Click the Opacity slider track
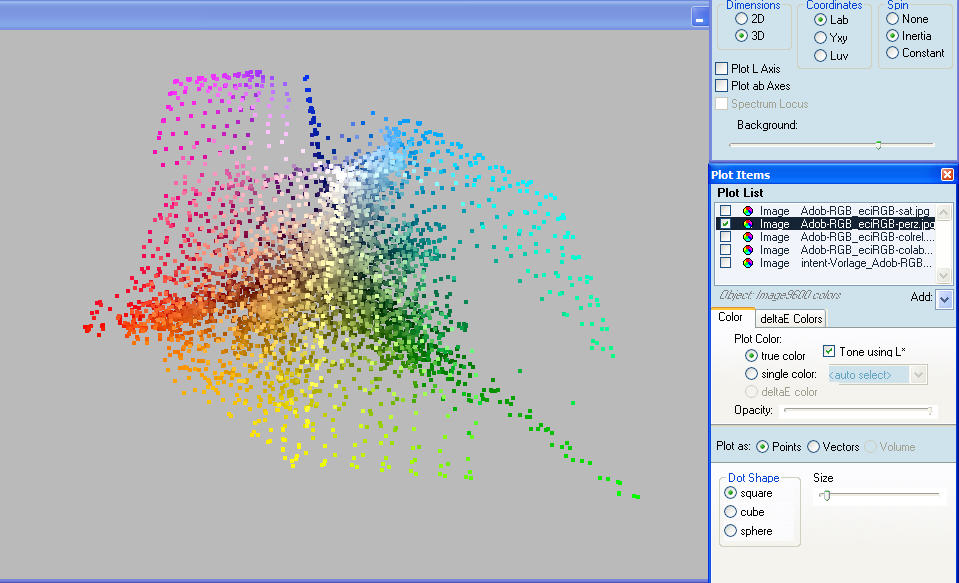959x583 pixels. (858, 410)
